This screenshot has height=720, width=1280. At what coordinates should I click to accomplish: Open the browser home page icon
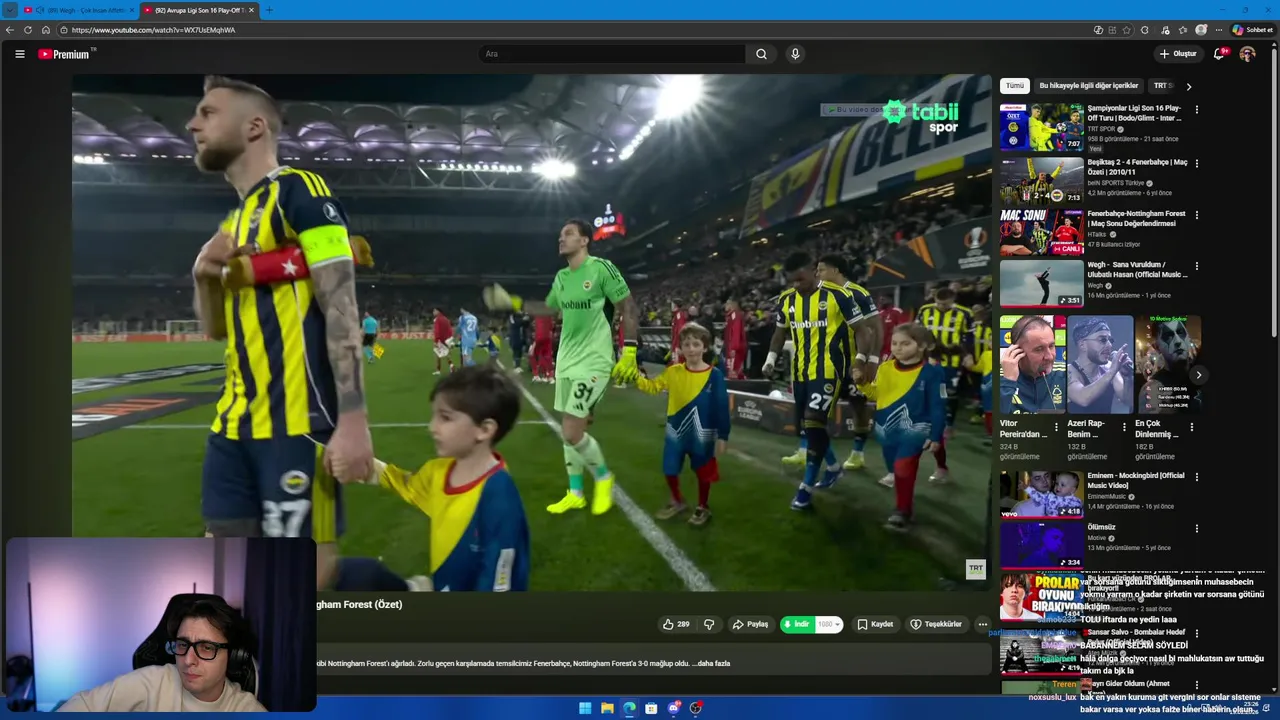coord(46,30)
